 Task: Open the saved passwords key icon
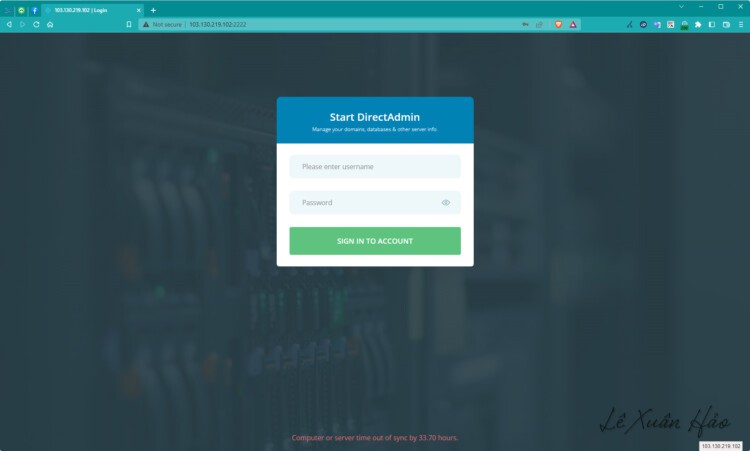525,24
